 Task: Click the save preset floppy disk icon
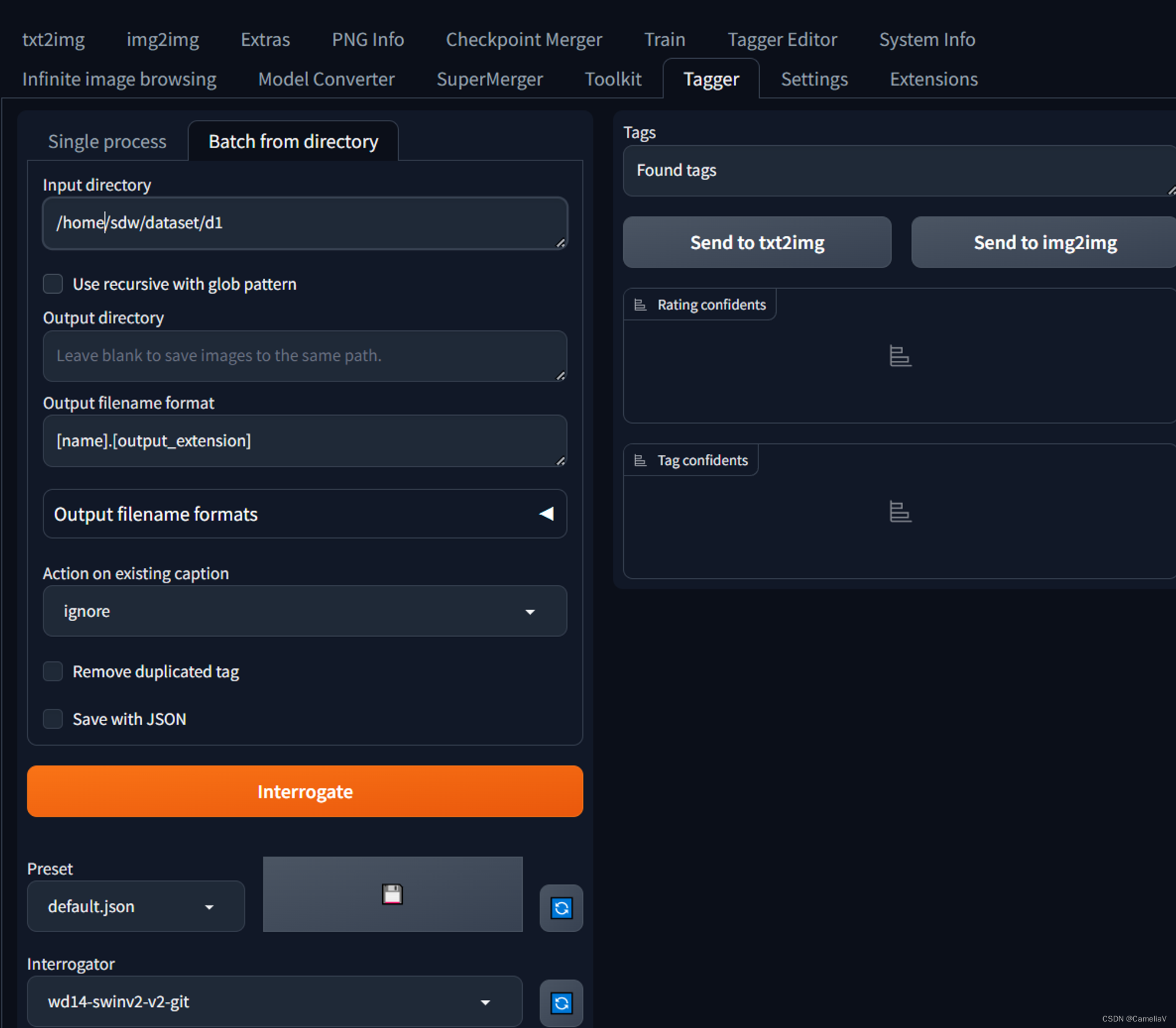tap(392, 894)
